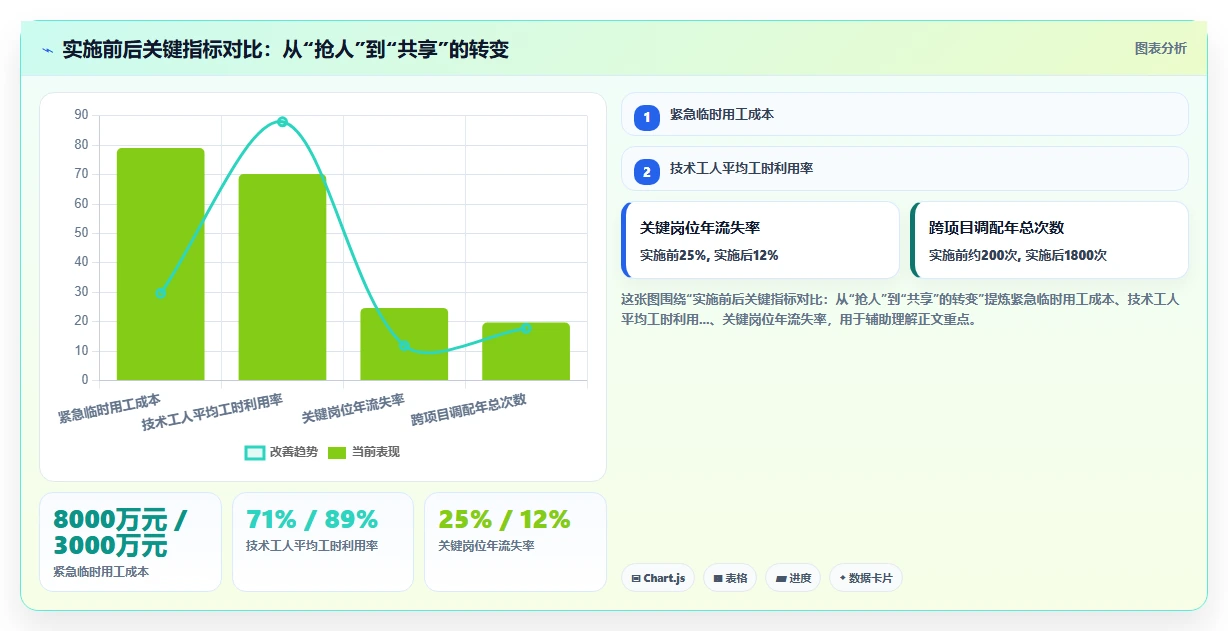Click the 数据卡片 tag chip
This screenshot has height=631, width=1228.
coord(866,578)
